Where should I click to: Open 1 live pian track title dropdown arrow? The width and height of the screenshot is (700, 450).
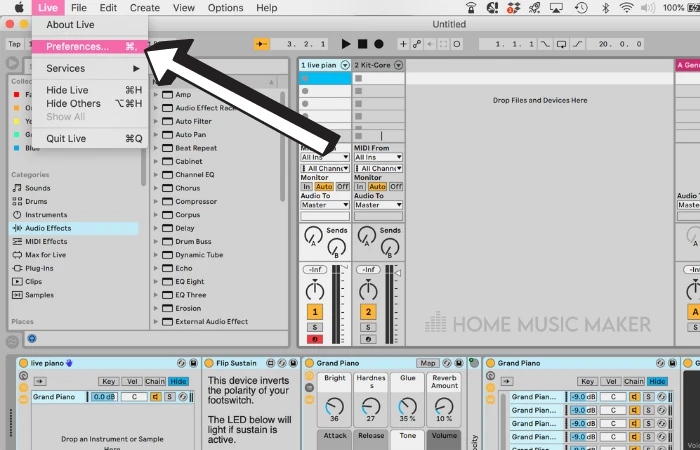click(345, 65)
